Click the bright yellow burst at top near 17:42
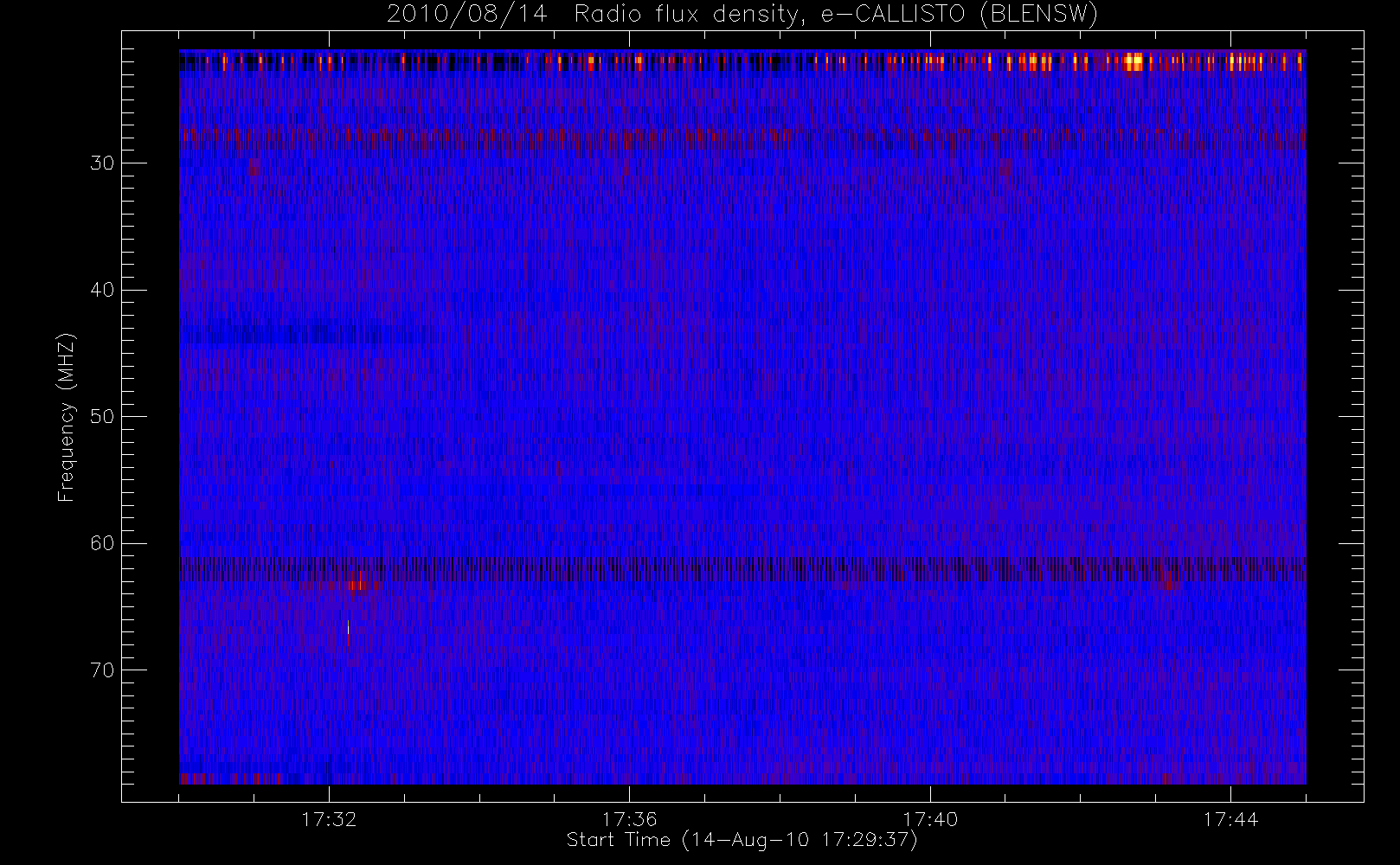 pos(1133,61)
